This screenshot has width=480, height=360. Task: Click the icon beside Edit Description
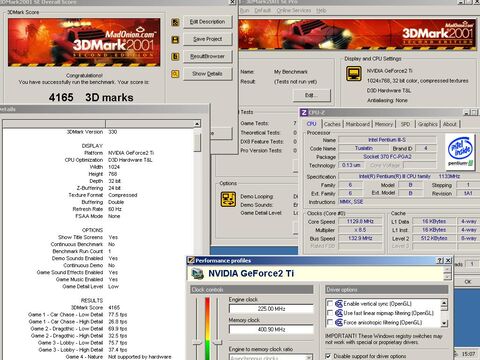coord(175,22)
